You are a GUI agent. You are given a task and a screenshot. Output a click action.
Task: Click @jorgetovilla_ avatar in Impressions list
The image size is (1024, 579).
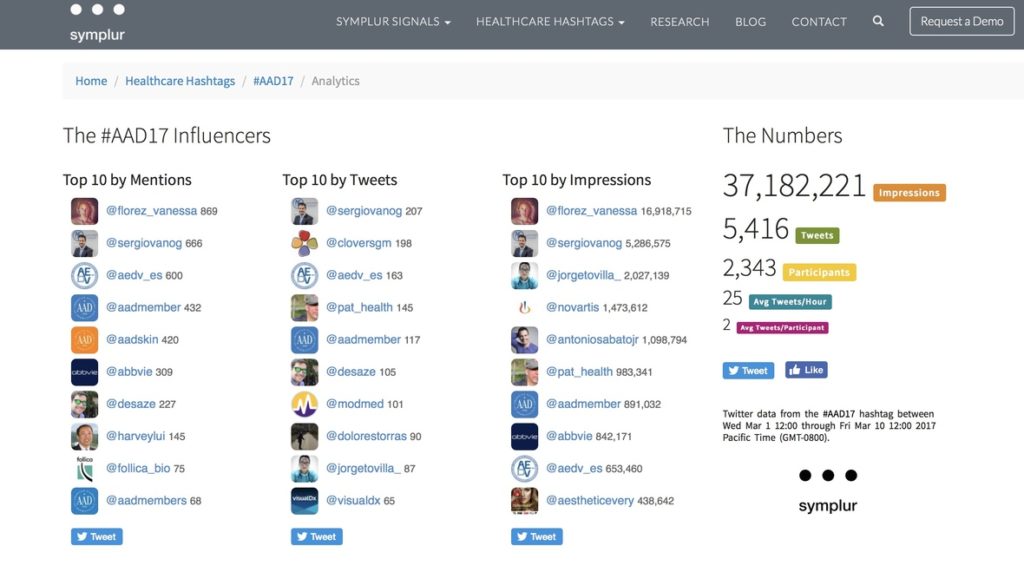point(524,275)
